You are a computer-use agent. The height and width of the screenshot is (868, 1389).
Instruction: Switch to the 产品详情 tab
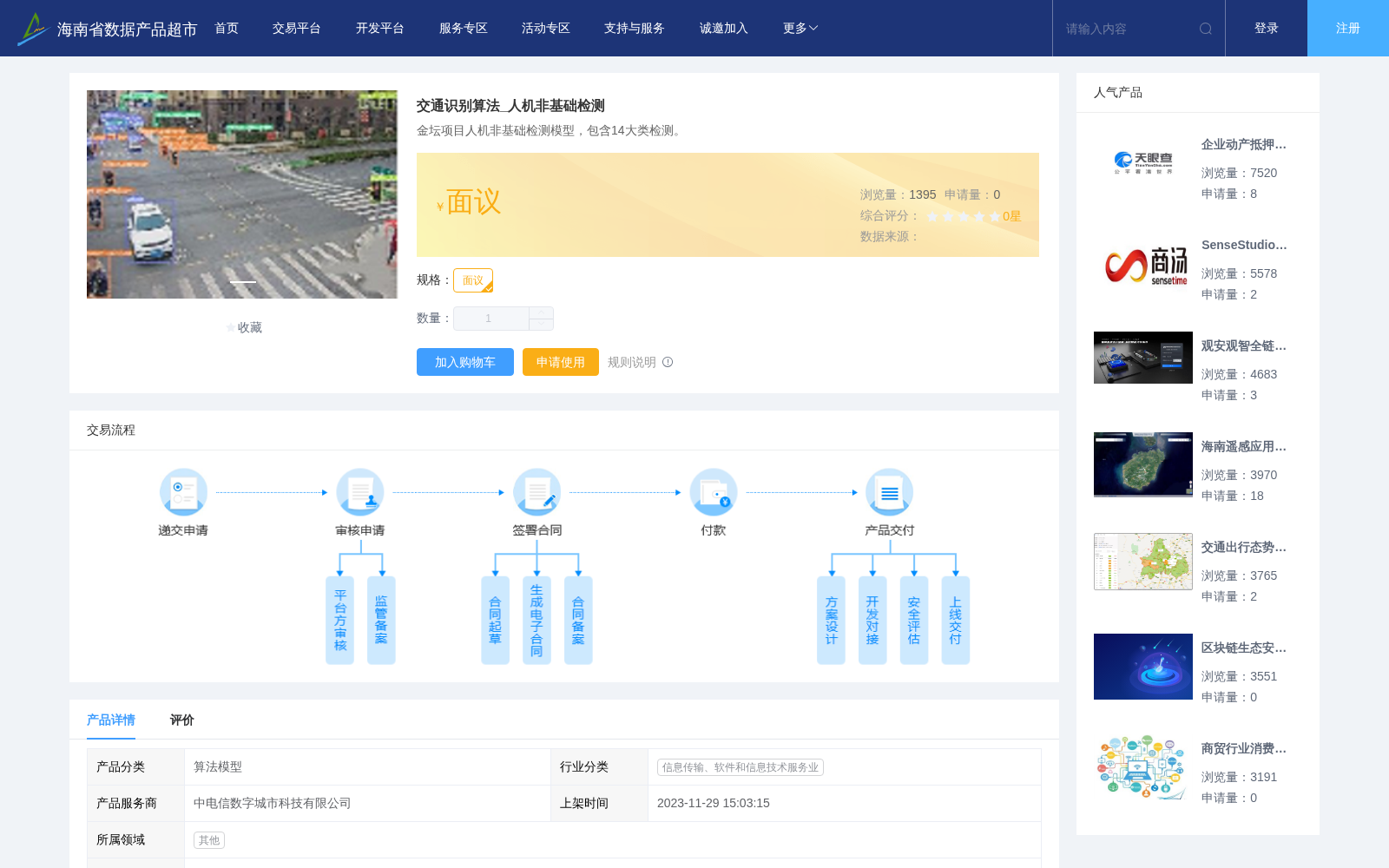pyautogui.click(x=111, y=720)
